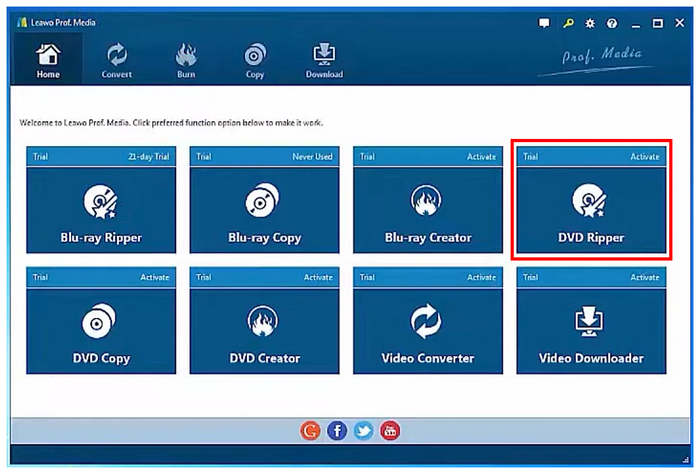Open the DVD Creator flame icon
The image size is (700, 474).
[262, 320]
